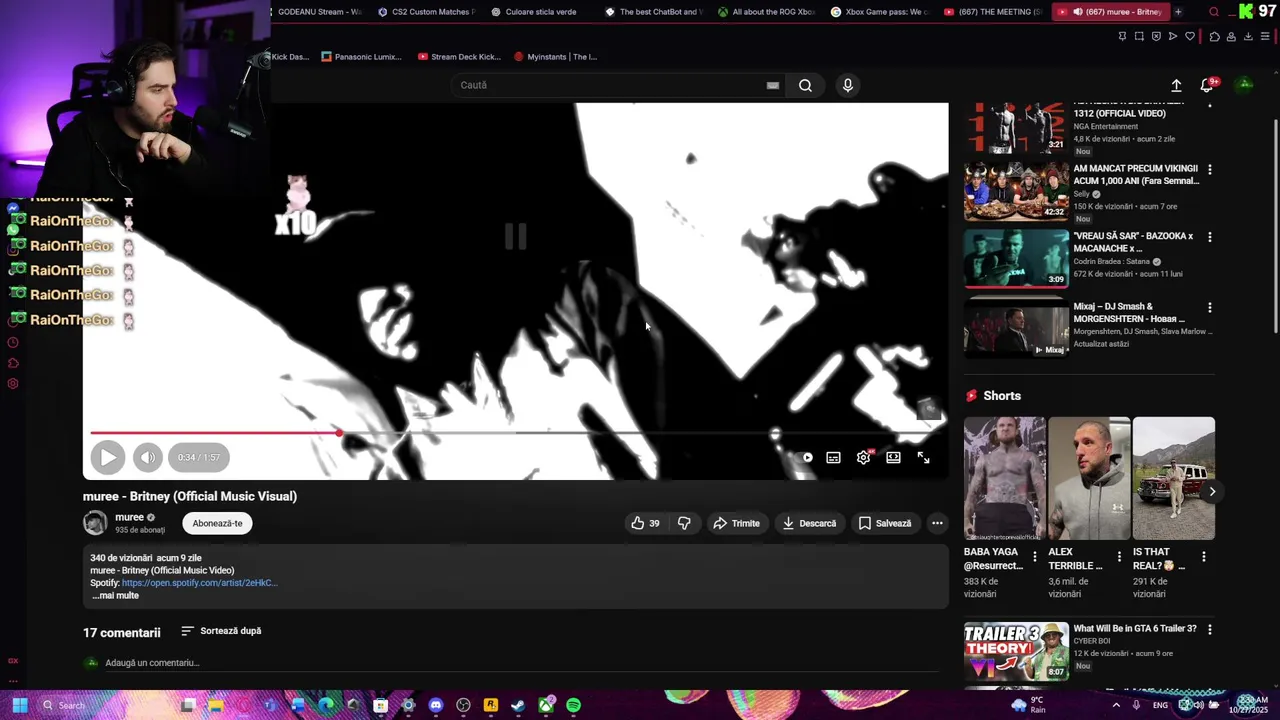Open browser extensions cube icon
This screenshot has width=1280, height=720.
pyautogui.click(x=1214, y=37)
